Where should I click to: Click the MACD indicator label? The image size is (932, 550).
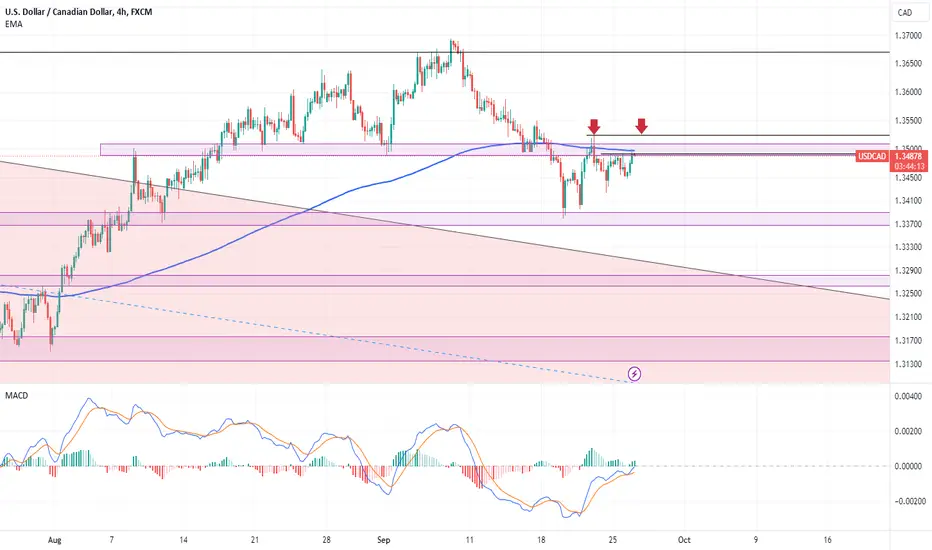[x=17, y=395]
